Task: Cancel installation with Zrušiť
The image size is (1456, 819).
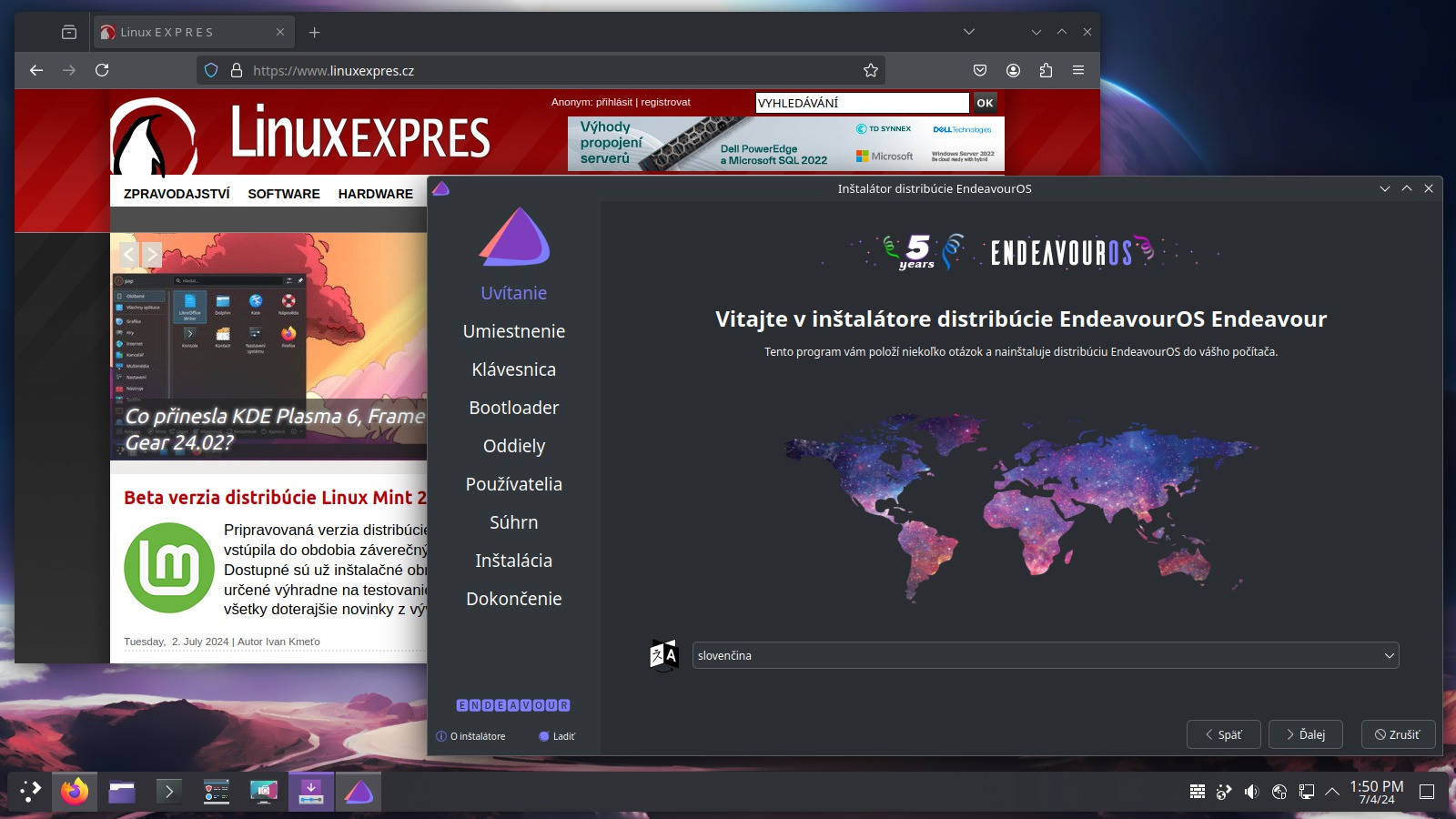Action: 1398,734
